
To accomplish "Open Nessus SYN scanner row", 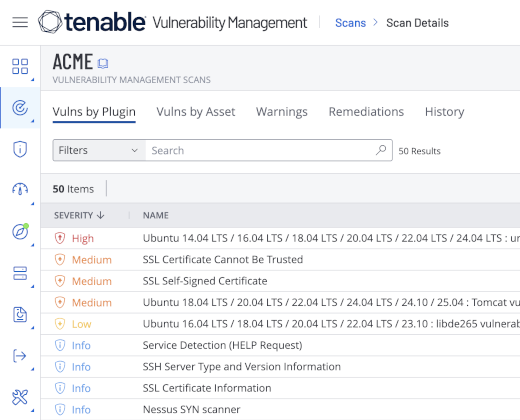I will pyautogui.click(x=280, y=409).
